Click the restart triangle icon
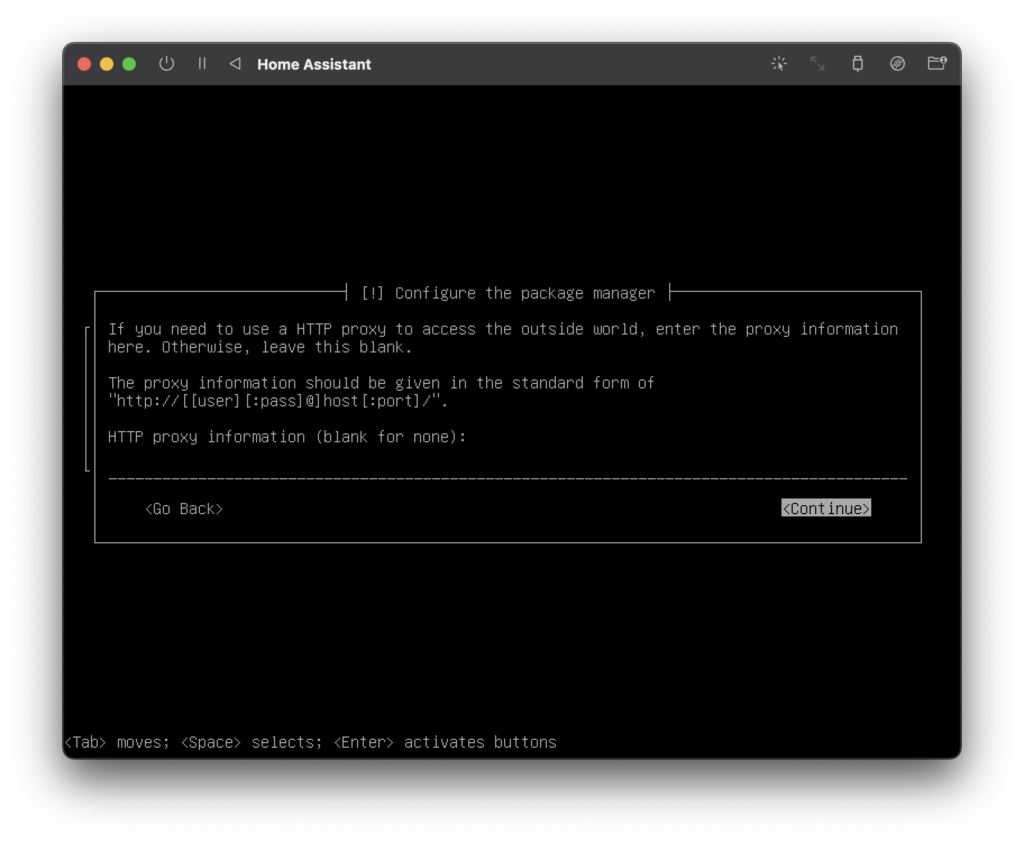The height and width of the screenshot is (842, 1024). [235, 63]
